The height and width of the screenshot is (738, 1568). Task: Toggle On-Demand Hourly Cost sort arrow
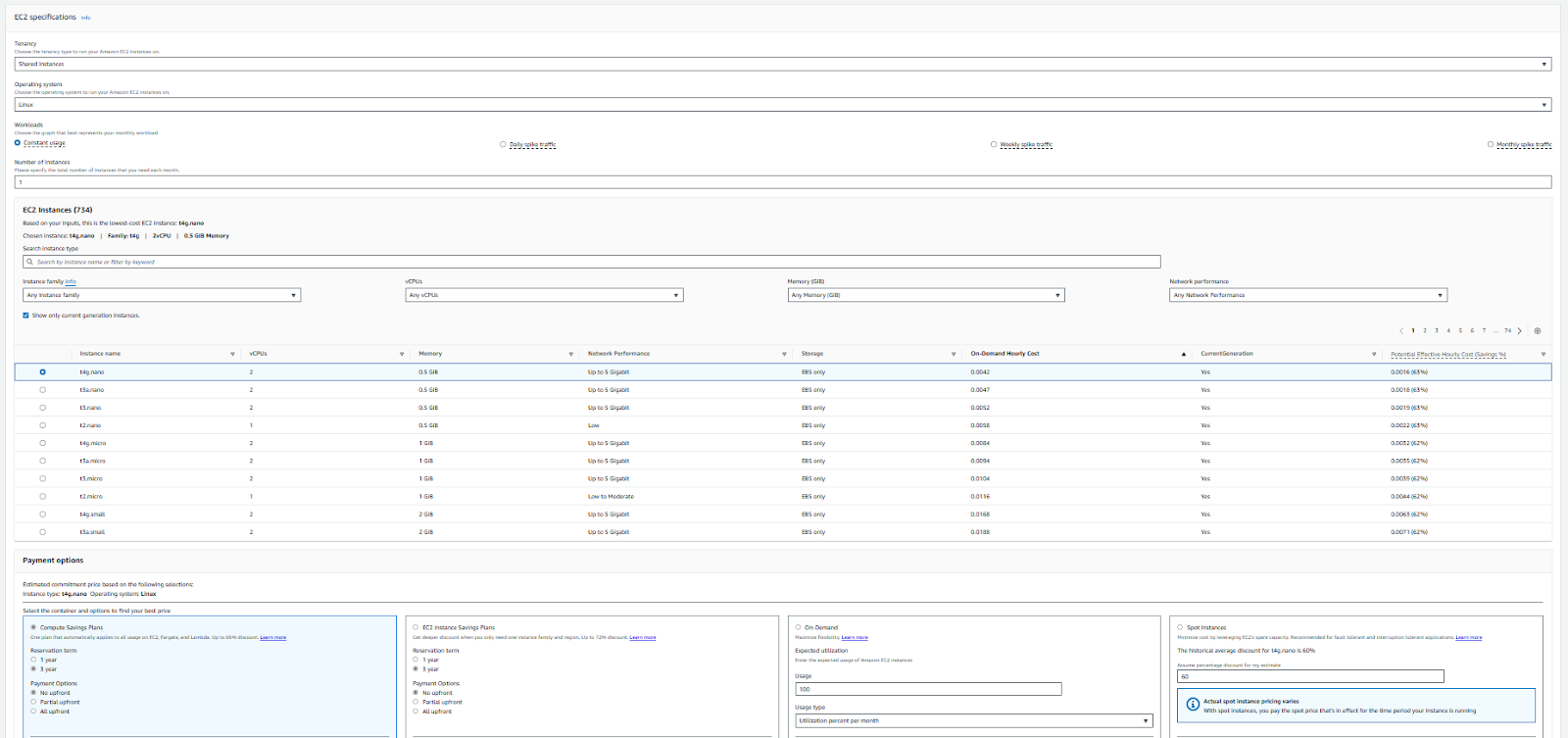(x=1184, y=354)
